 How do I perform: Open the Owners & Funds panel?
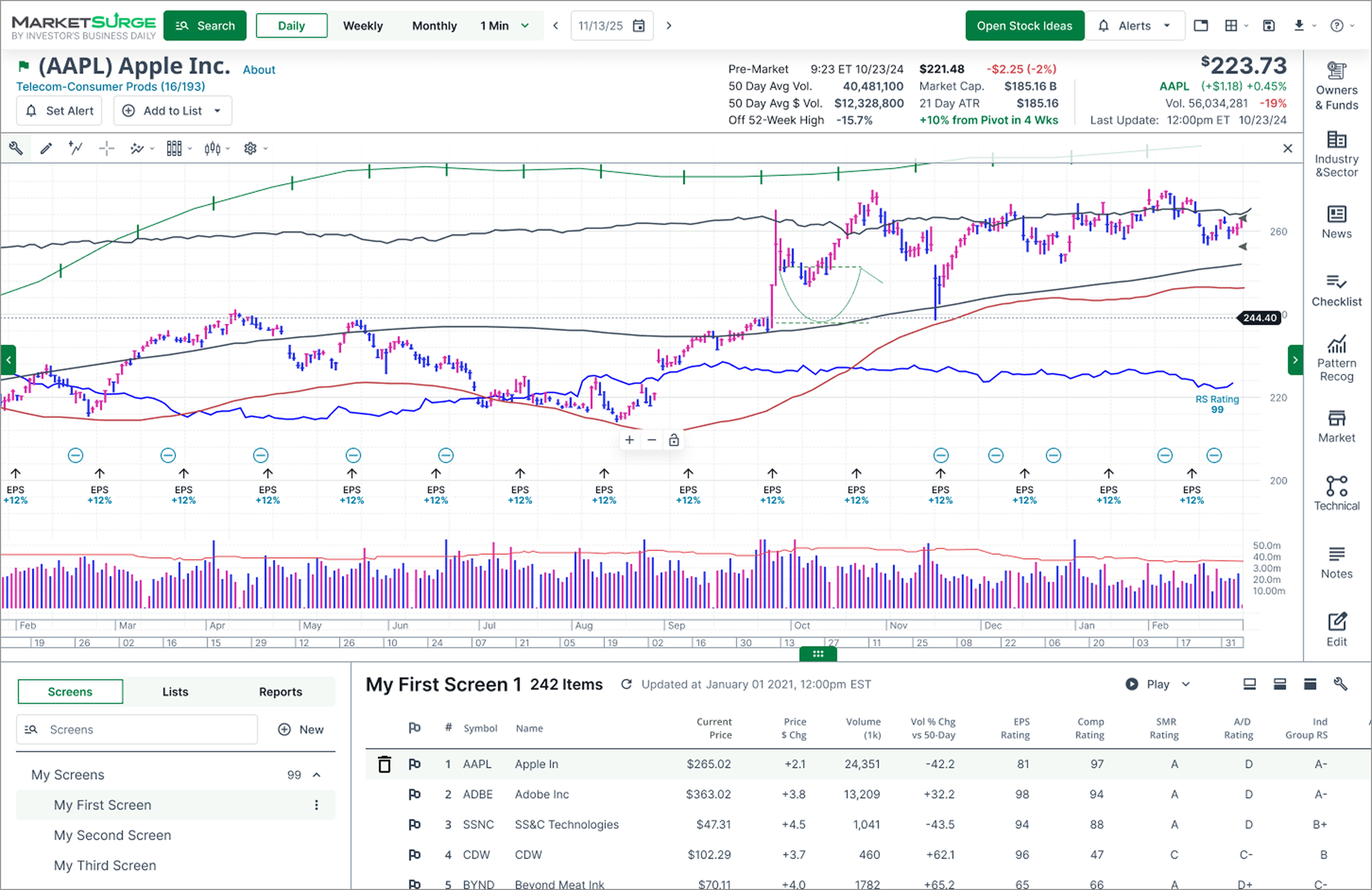[x=1336, y=86]
